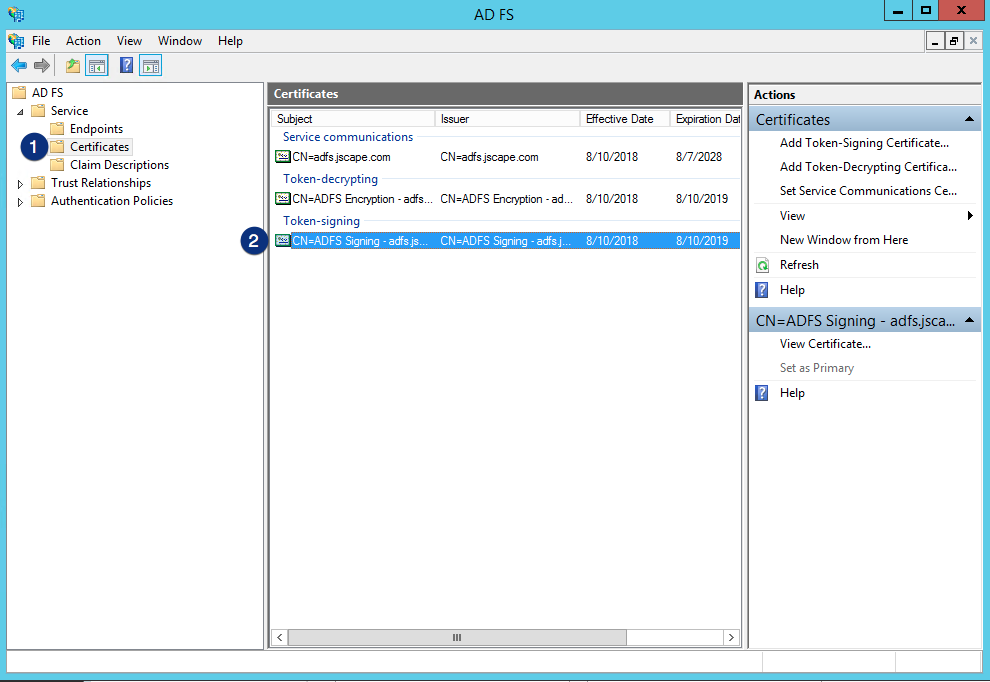Click the Forward arrow toolbar icon
The image size is (990, 682).
[42, 66]
